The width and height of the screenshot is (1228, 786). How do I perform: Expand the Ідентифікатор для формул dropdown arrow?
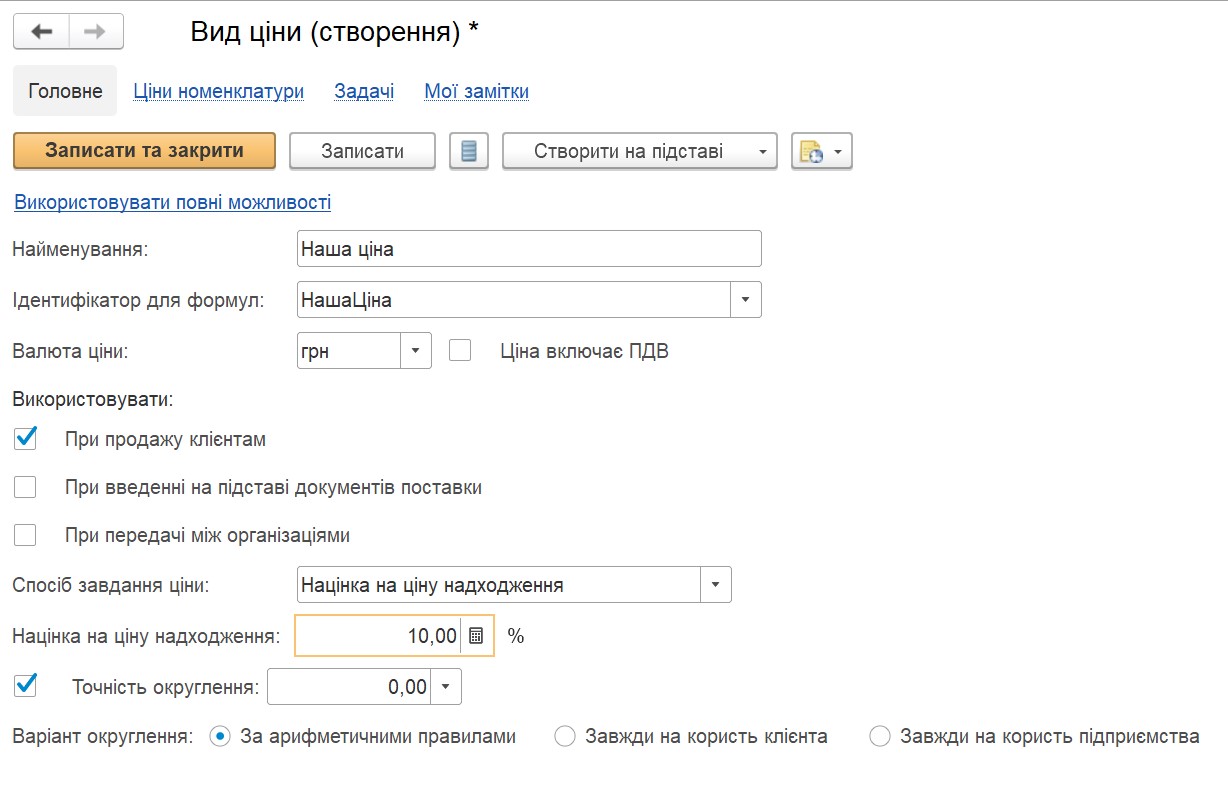[x=746, y=299]
